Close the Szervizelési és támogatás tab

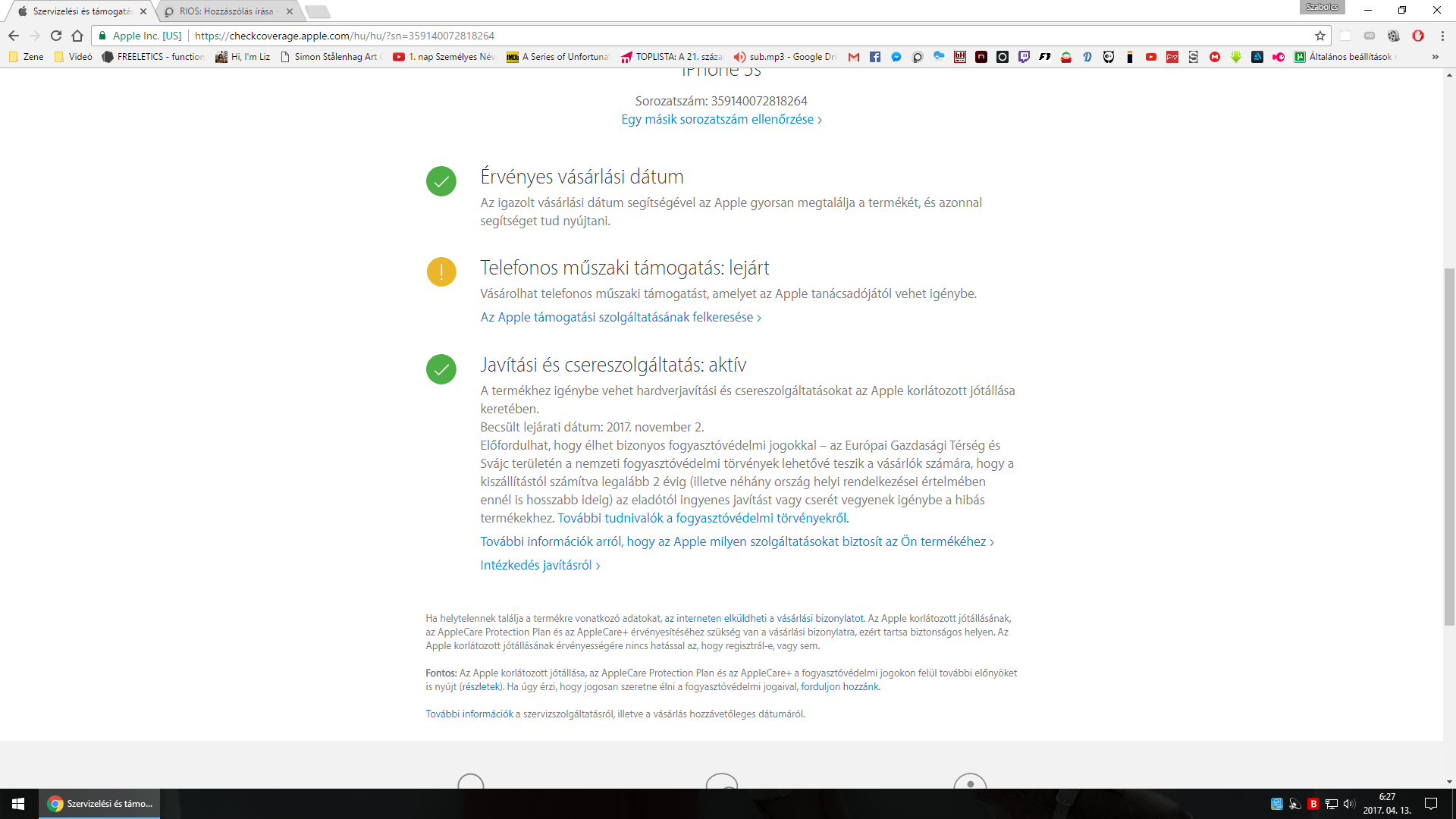143,11
